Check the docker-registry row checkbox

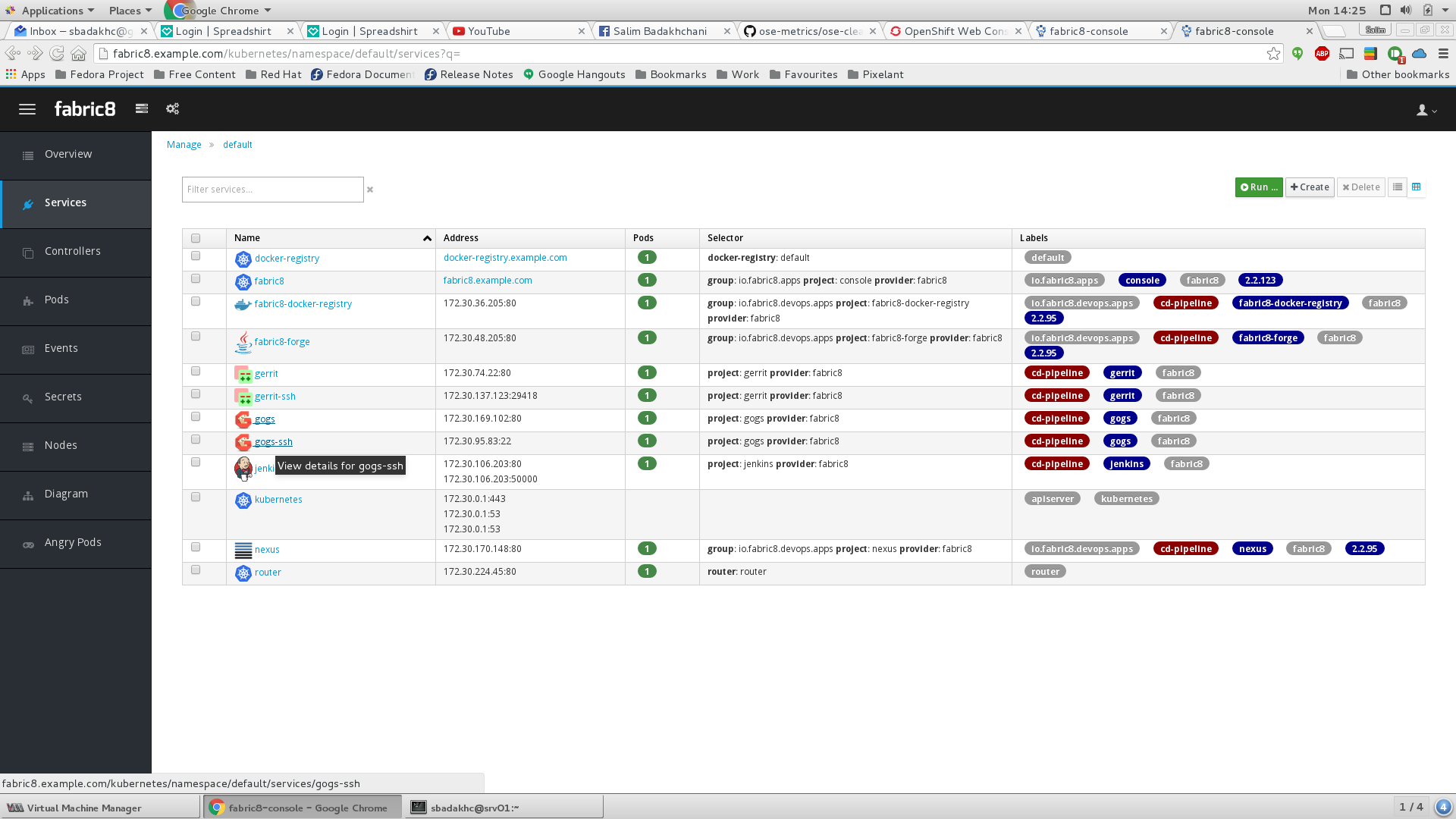click(x=196, y=256)
